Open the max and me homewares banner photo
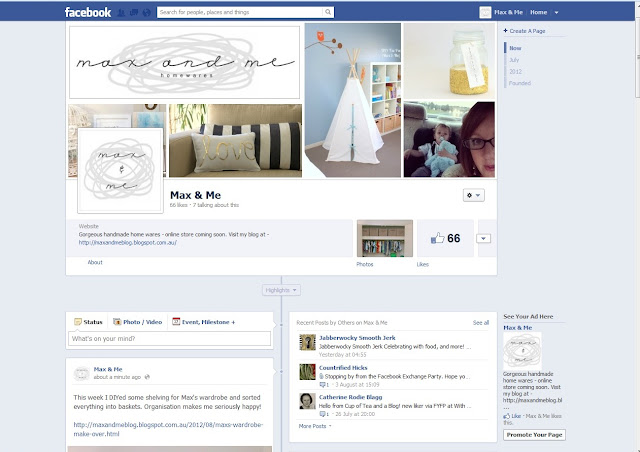Screen dimensions: 640x452 point(184,62)
